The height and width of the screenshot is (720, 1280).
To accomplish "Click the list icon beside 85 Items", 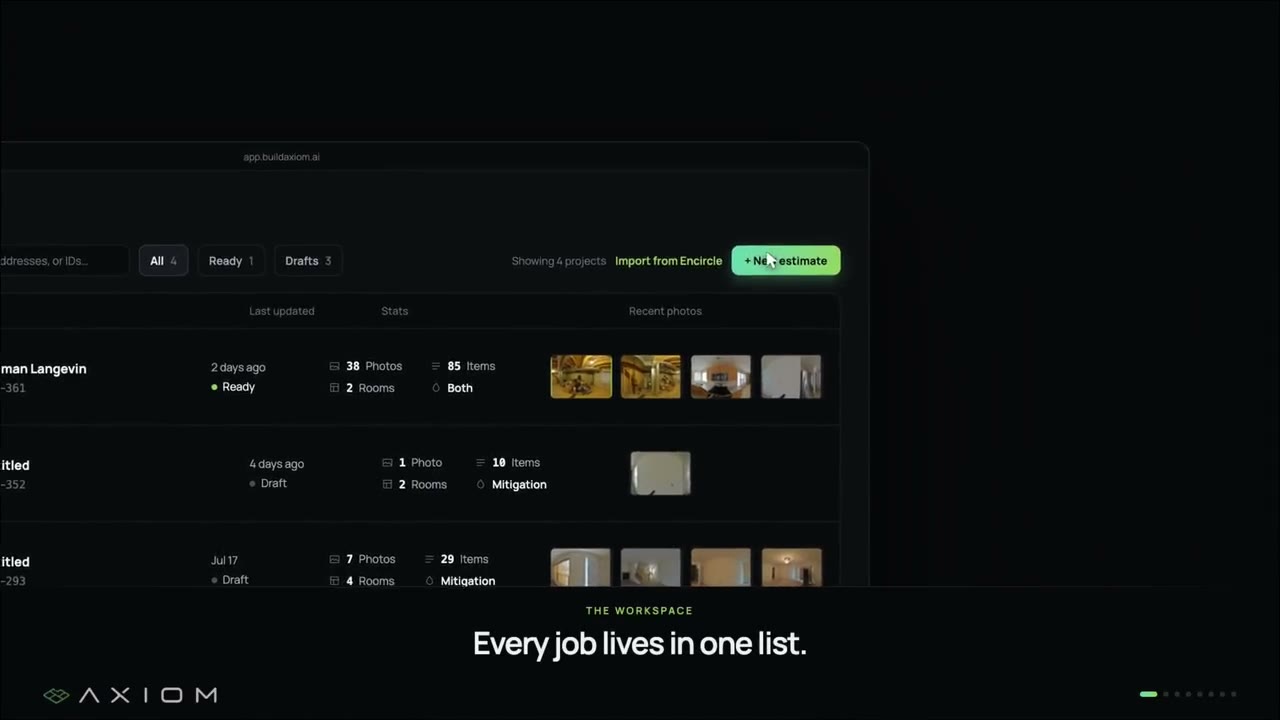I will (x=436, y=366).
